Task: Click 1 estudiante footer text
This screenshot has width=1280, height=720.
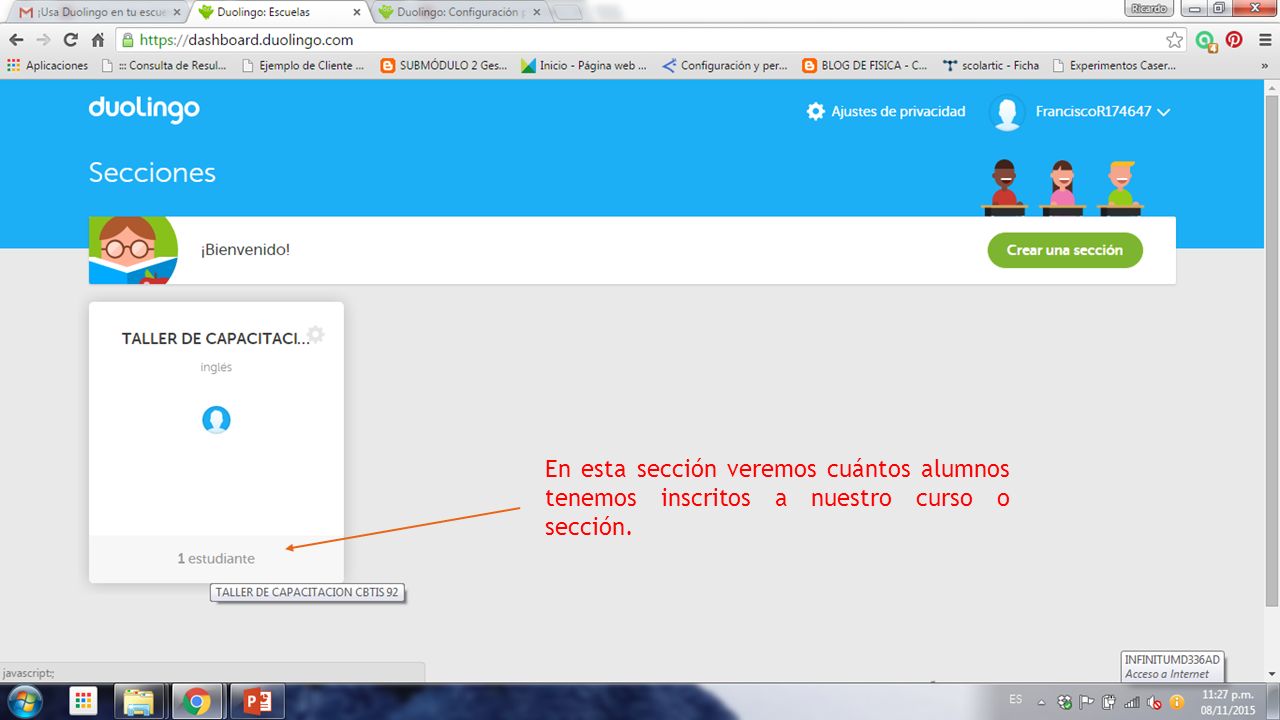Action: 216,558
